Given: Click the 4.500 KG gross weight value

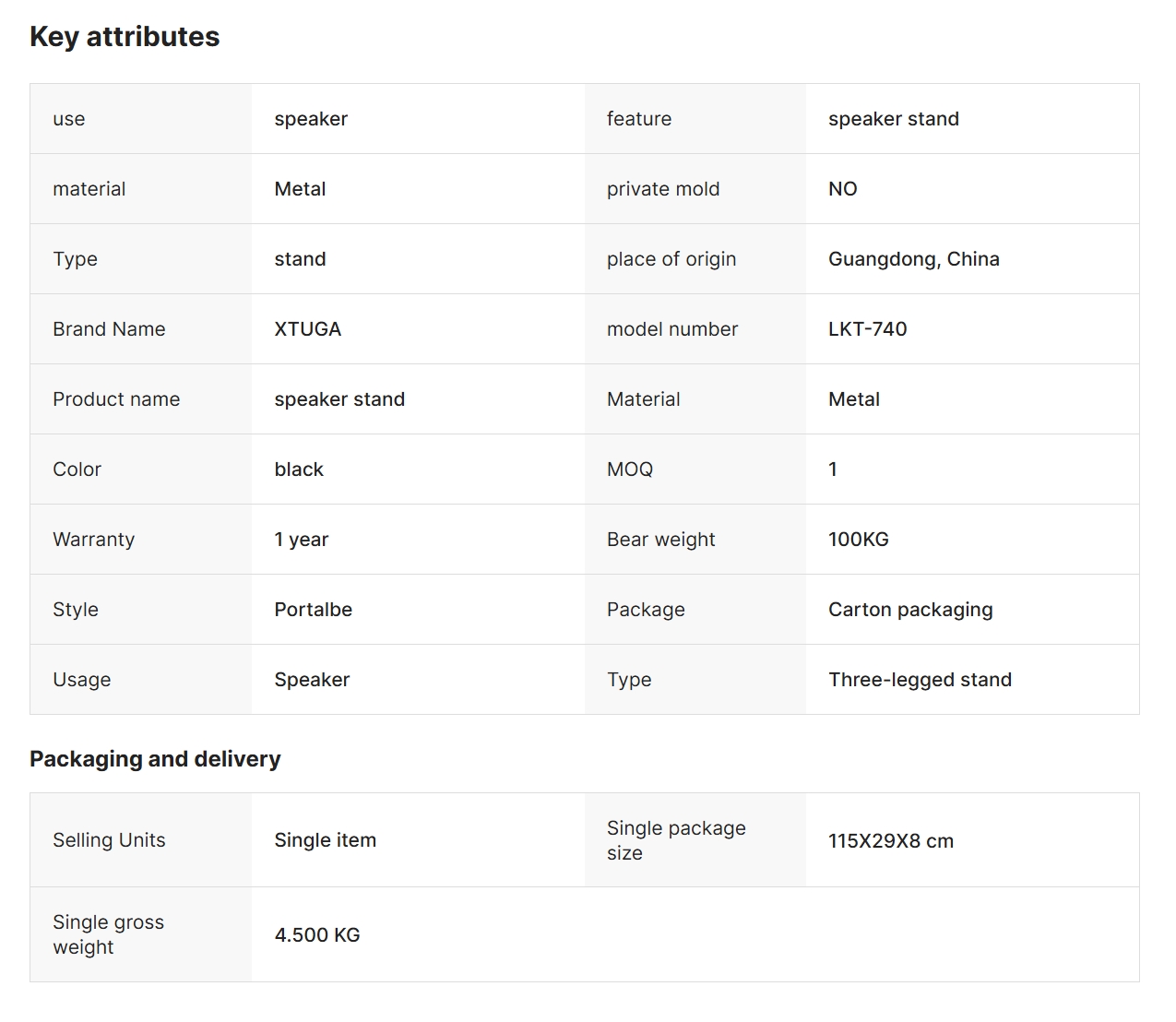Looking at the screenshot, I should (316, 935).
